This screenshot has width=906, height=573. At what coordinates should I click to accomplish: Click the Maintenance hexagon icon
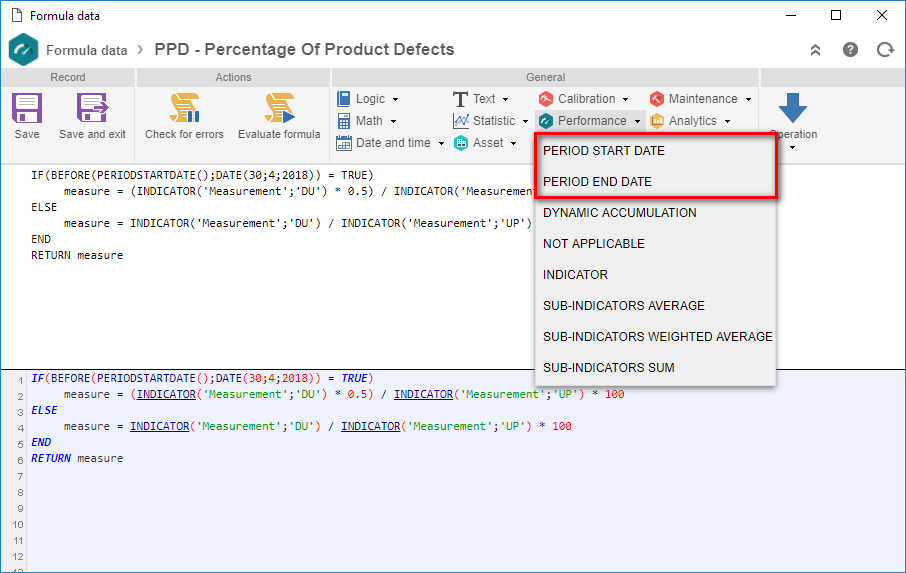point(656,99)
